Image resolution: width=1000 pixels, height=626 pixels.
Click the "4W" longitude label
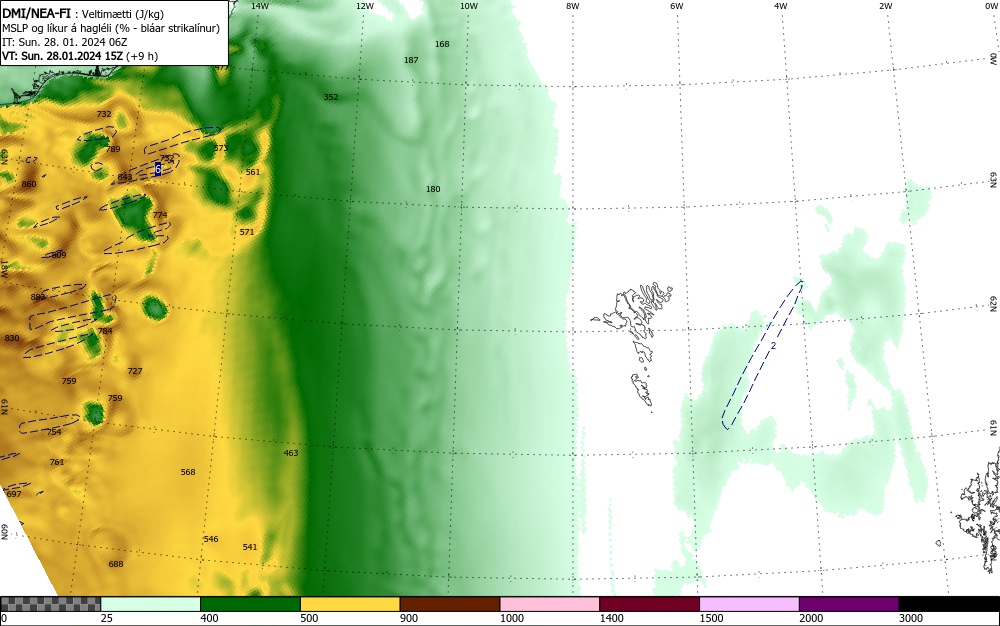click(x=781, y=6)
